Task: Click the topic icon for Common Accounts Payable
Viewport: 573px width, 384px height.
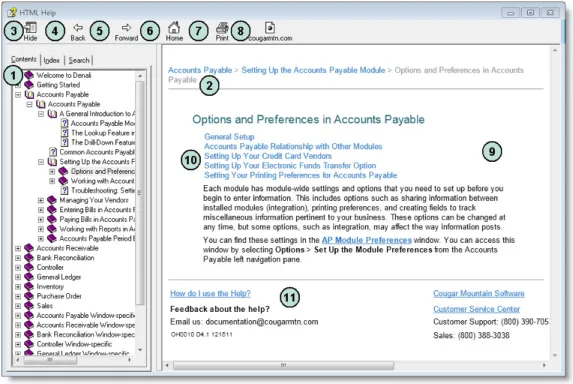Action: 53,152
